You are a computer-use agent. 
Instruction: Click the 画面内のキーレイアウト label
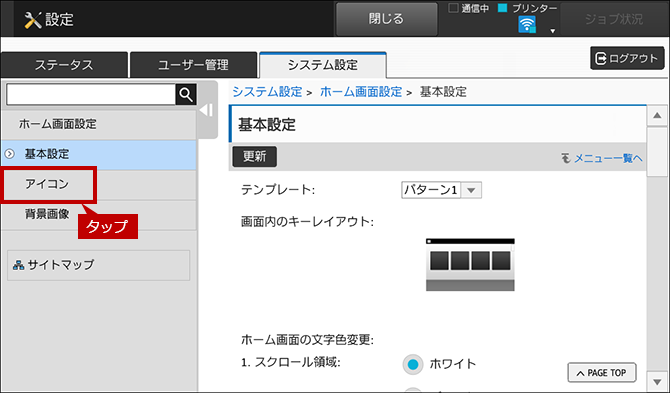[307, 222]
